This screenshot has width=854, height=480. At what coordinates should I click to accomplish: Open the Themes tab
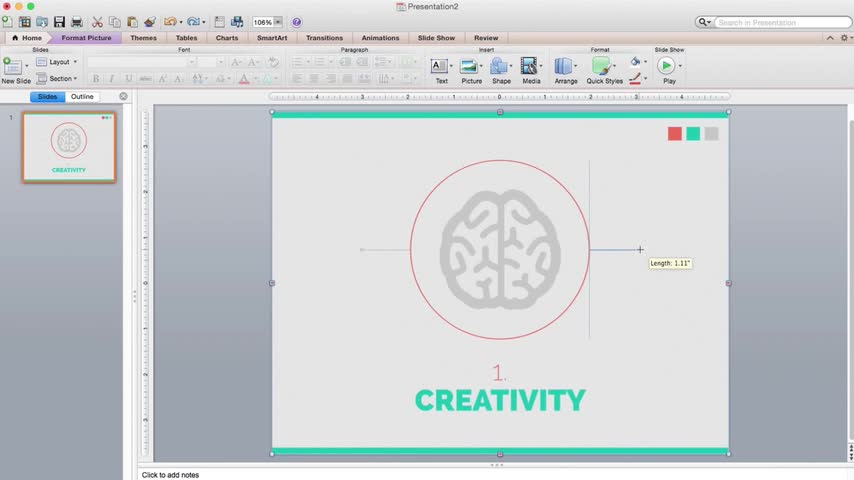coord(143,38)
